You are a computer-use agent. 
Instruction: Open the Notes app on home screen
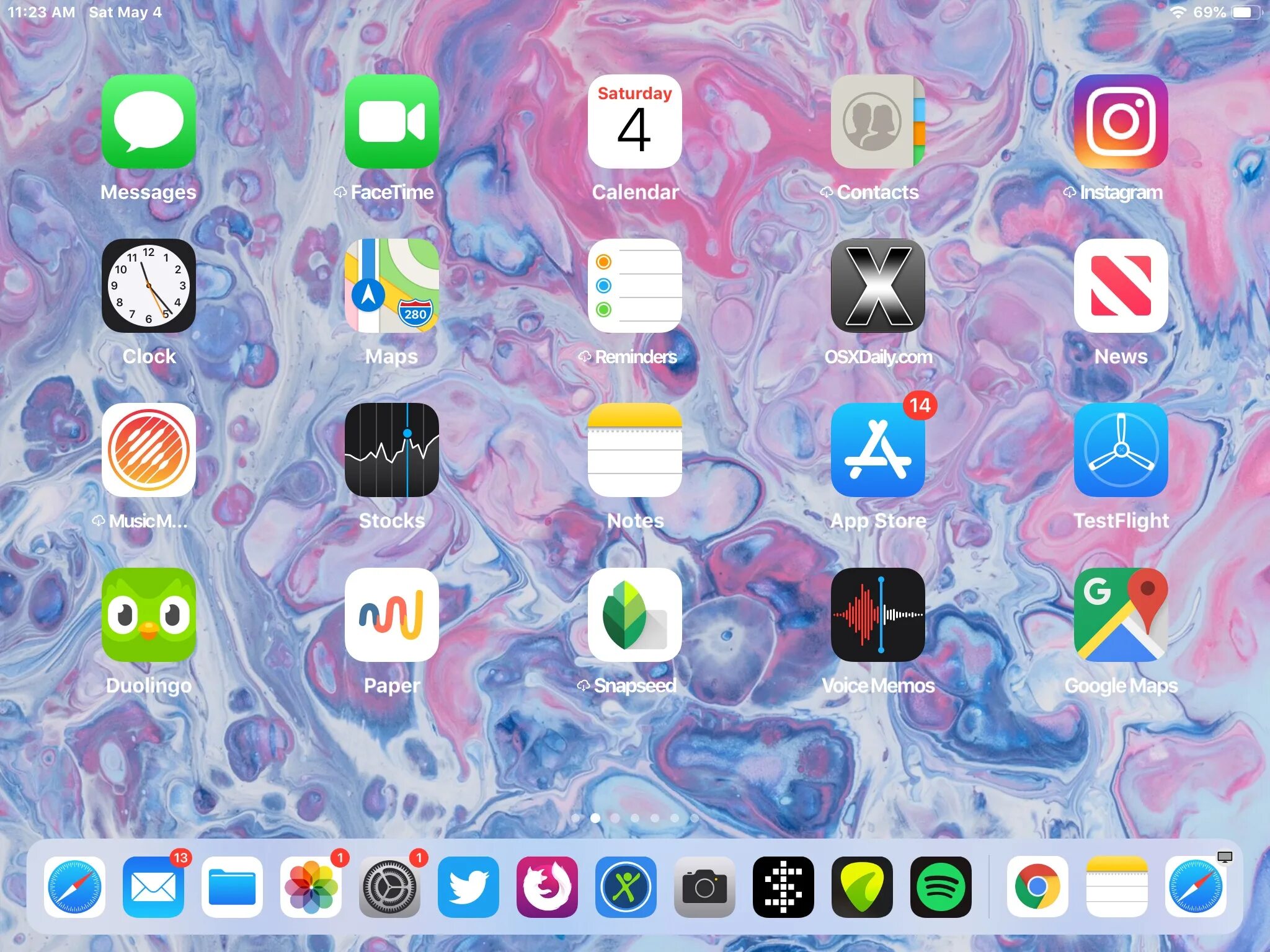tap(635, 450)
